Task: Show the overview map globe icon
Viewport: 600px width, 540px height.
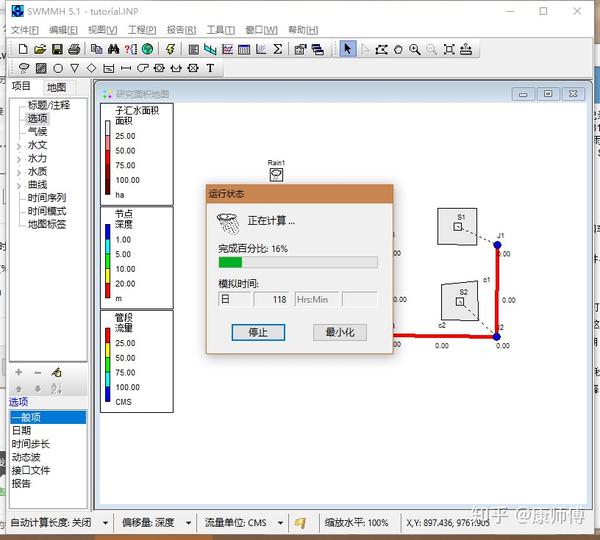Action: tap(147, 49)
